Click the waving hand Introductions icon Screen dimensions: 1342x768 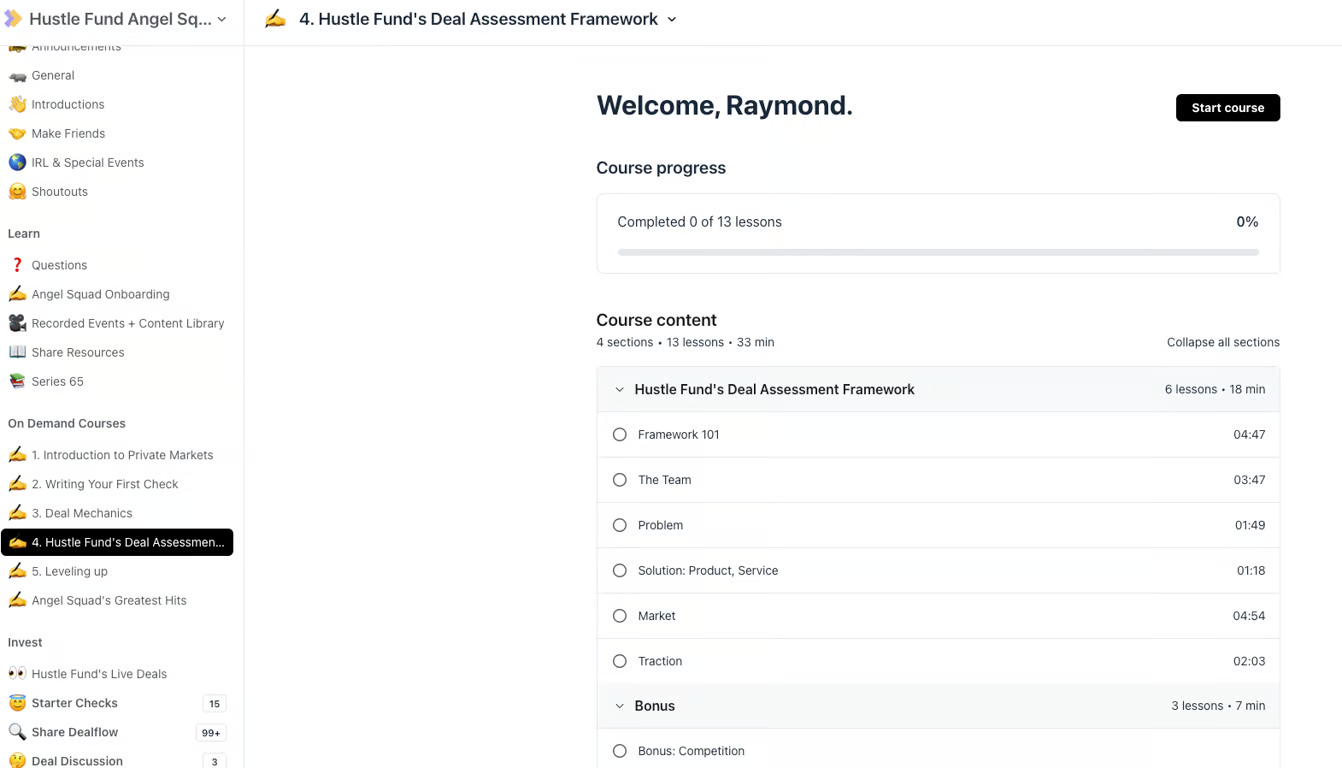tap(17, 104)
